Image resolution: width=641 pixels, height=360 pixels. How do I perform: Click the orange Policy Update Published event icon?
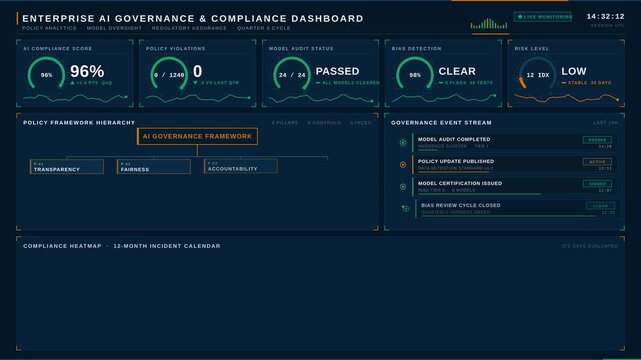pyautogui.click(x=403, y=165)
